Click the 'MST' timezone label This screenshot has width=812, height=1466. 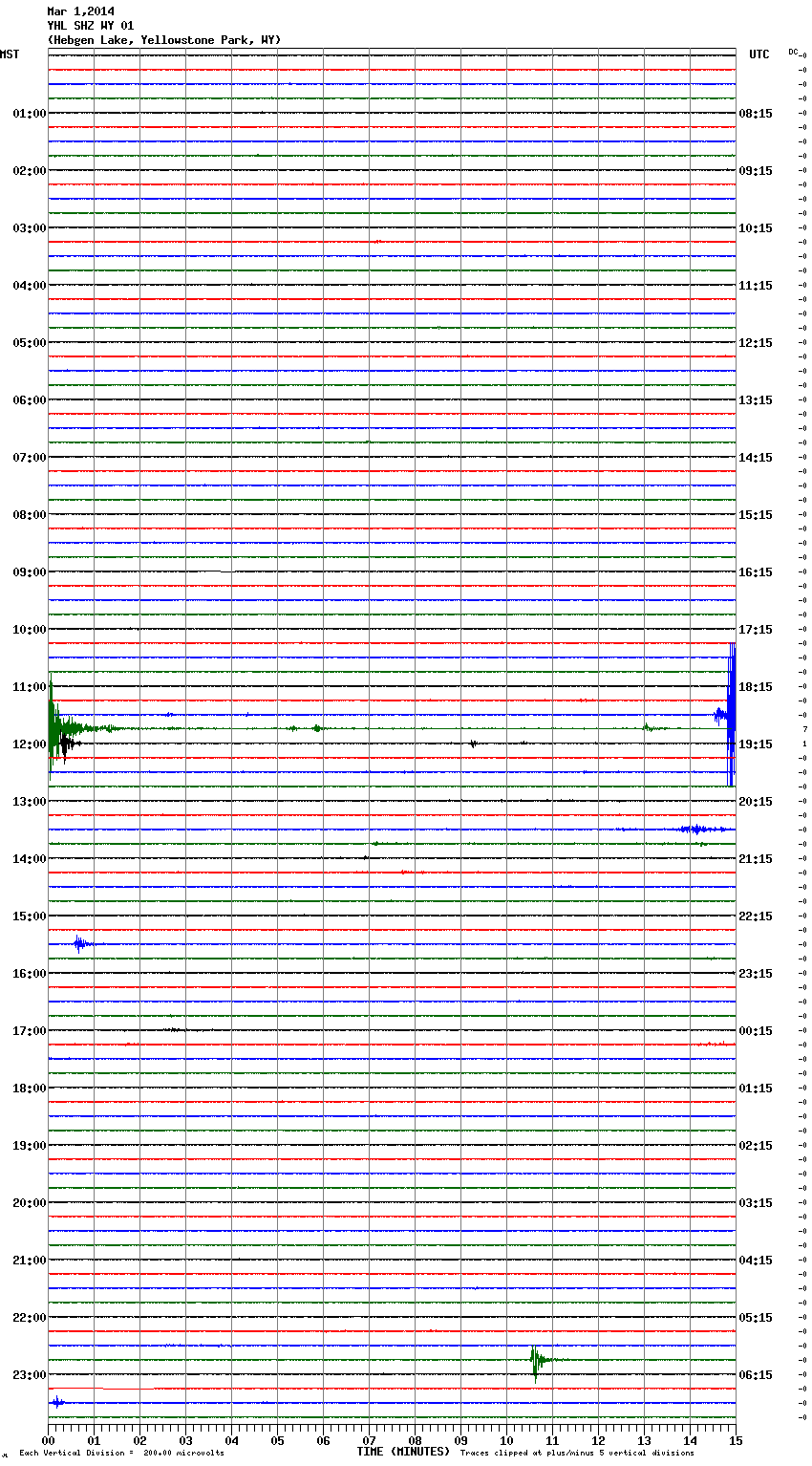[x=10, y=54]
